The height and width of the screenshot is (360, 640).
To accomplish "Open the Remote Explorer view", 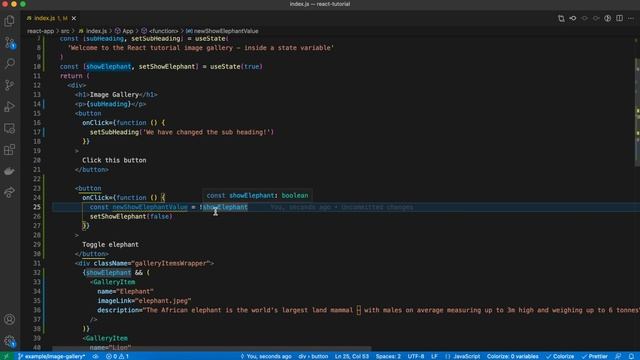I will [9, 128].
